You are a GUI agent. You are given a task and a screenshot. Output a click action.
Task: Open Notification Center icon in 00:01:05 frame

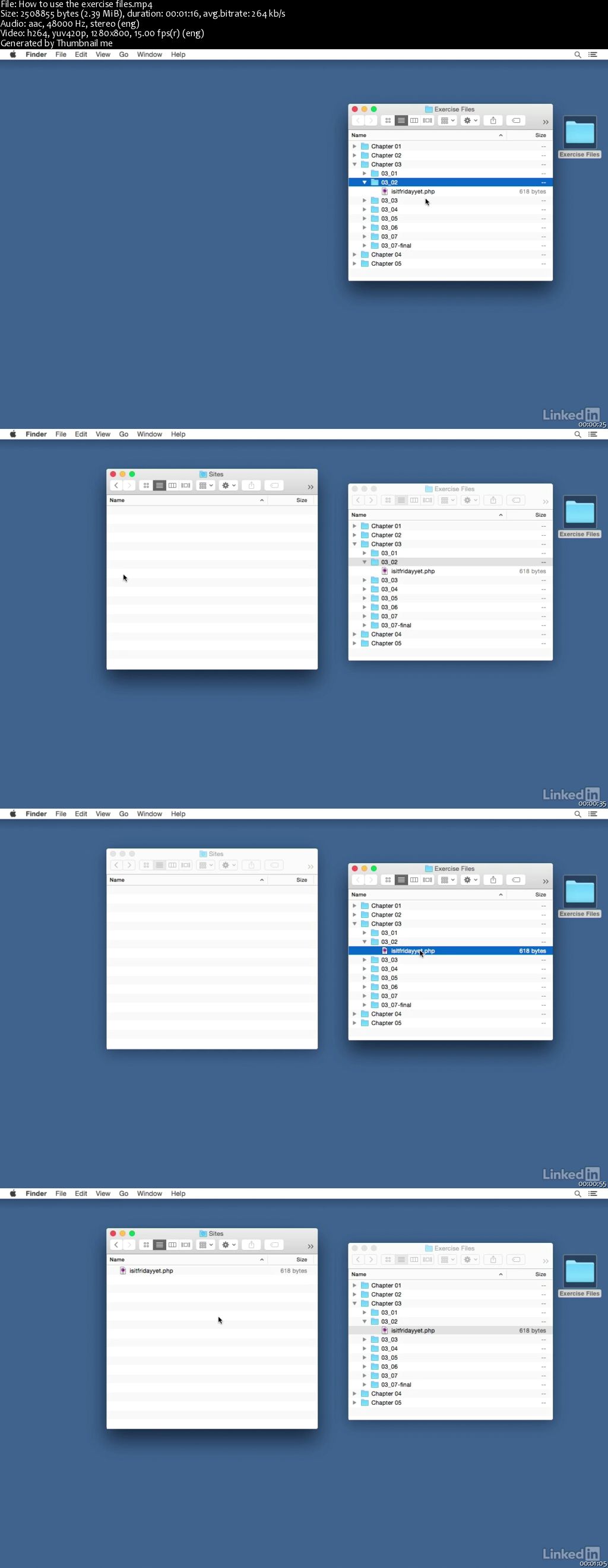(592, 1194)
